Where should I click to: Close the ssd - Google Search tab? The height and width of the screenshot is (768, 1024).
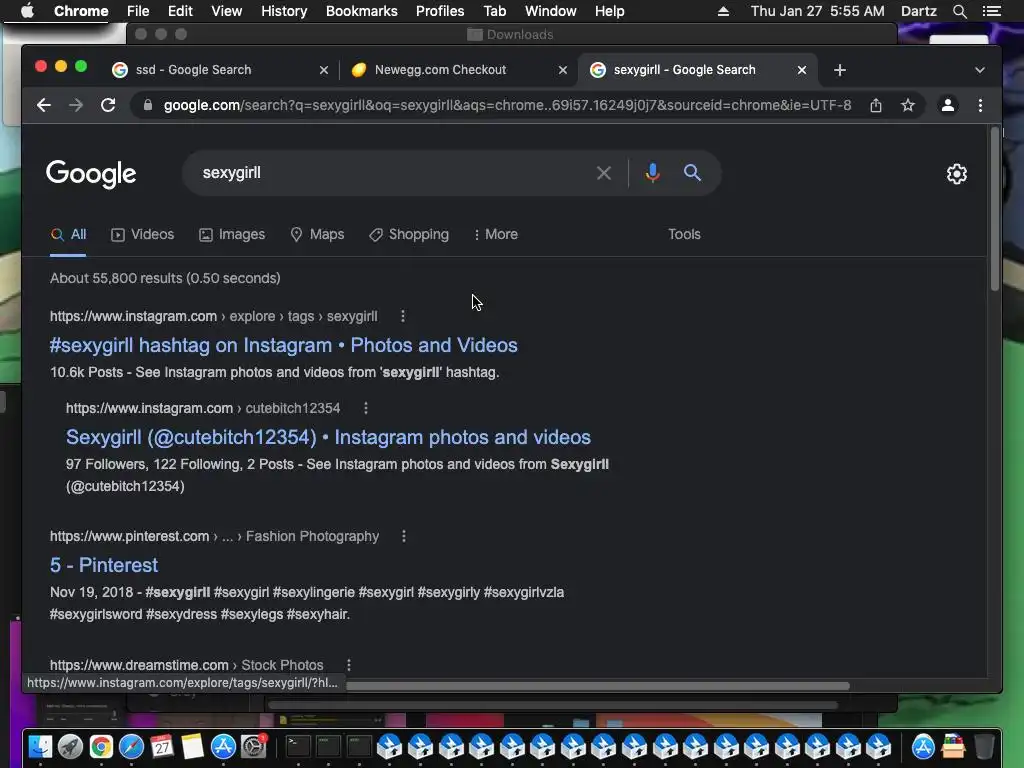click(323, 70)
